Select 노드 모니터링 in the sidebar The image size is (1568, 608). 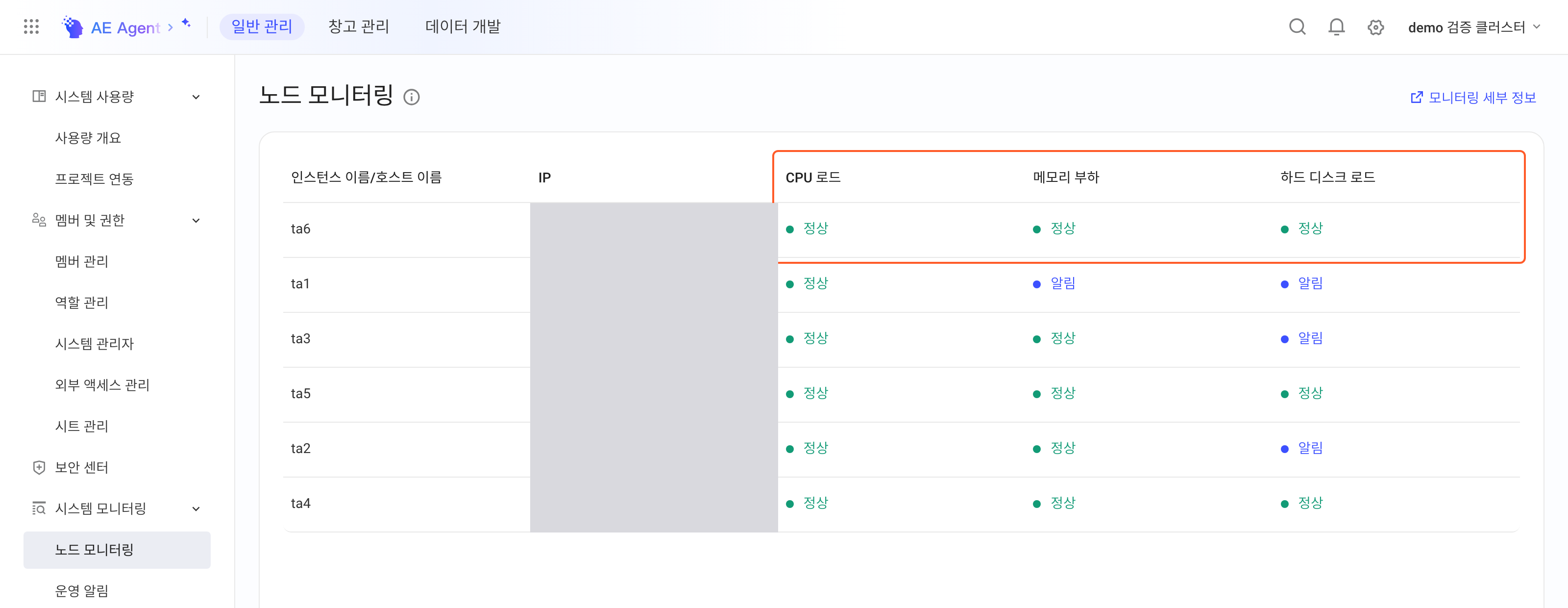click(x=117, y=550)
